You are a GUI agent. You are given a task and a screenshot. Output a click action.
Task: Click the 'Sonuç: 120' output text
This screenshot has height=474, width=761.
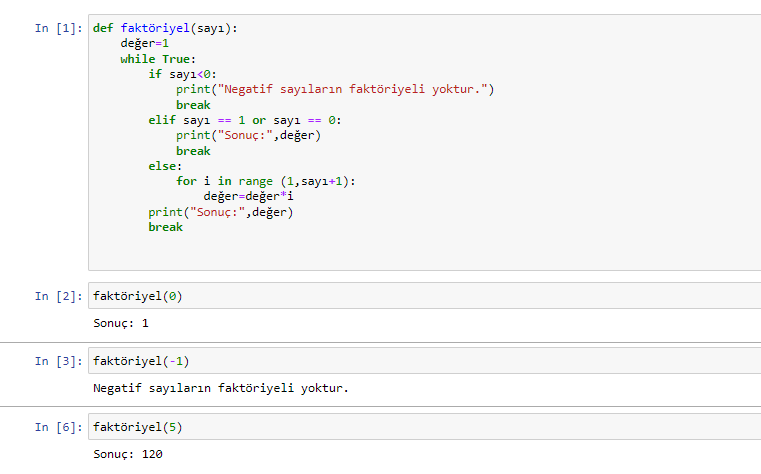coord(128,454)
